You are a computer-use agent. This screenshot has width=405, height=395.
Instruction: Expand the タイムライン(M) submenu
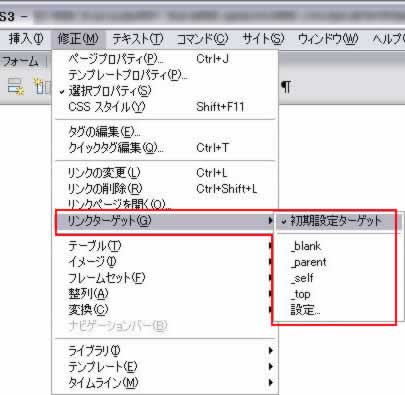click(165, 383)
